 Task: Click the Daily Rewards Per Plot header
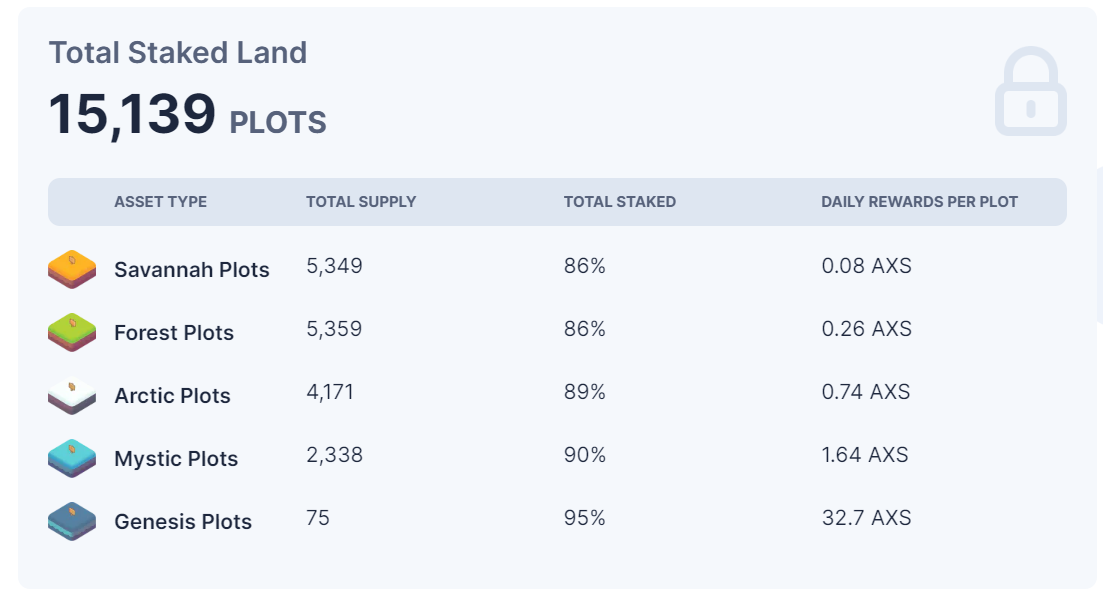[x=919, y=202]
